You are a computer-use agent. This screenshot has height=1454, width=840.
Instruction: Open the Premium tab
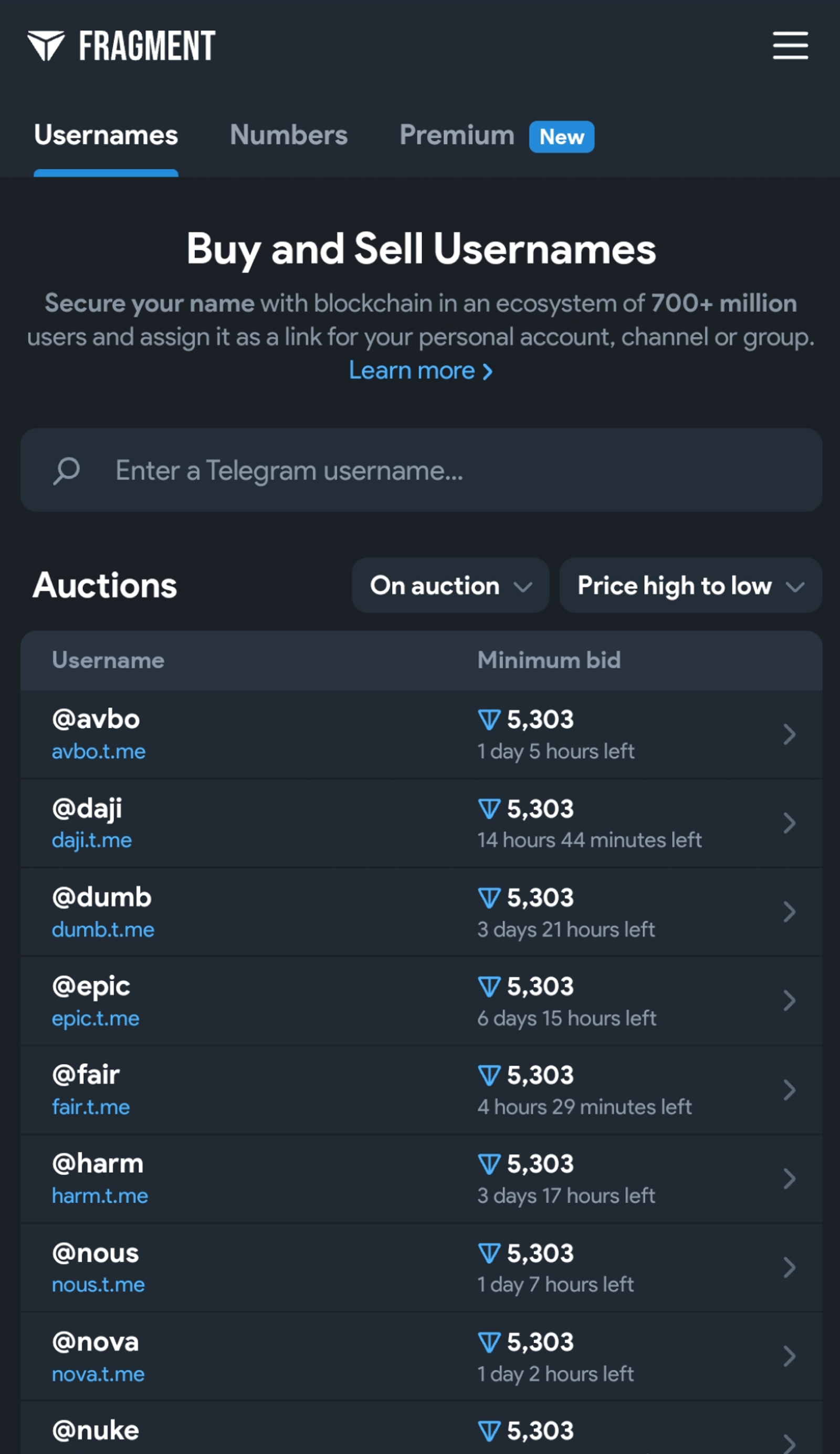458,135
